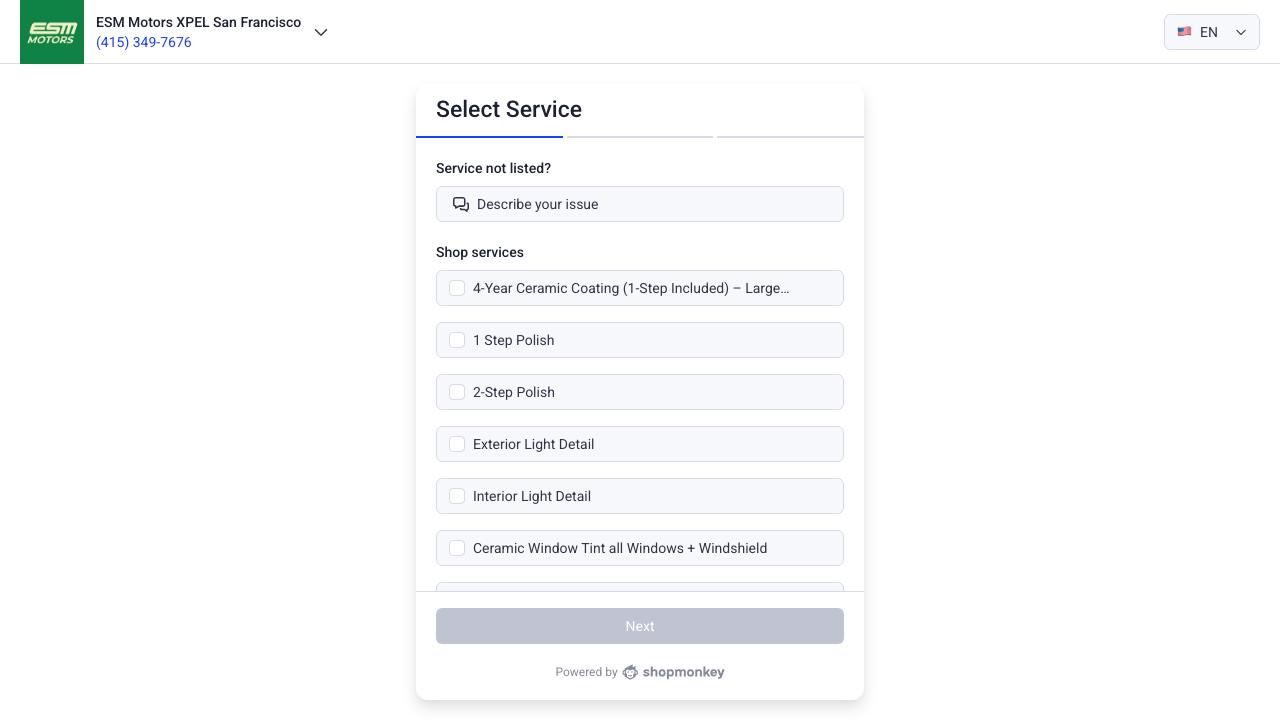This screenshot has height=720, width=1280.
Task: Click the chat bubble icon beside Describe your issue
Action: 461,204
